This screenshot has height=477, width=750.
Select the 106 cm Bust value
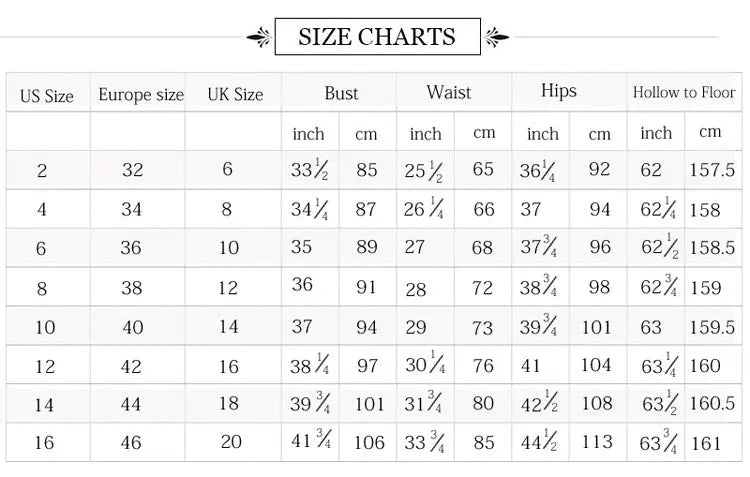coord(369,442)
